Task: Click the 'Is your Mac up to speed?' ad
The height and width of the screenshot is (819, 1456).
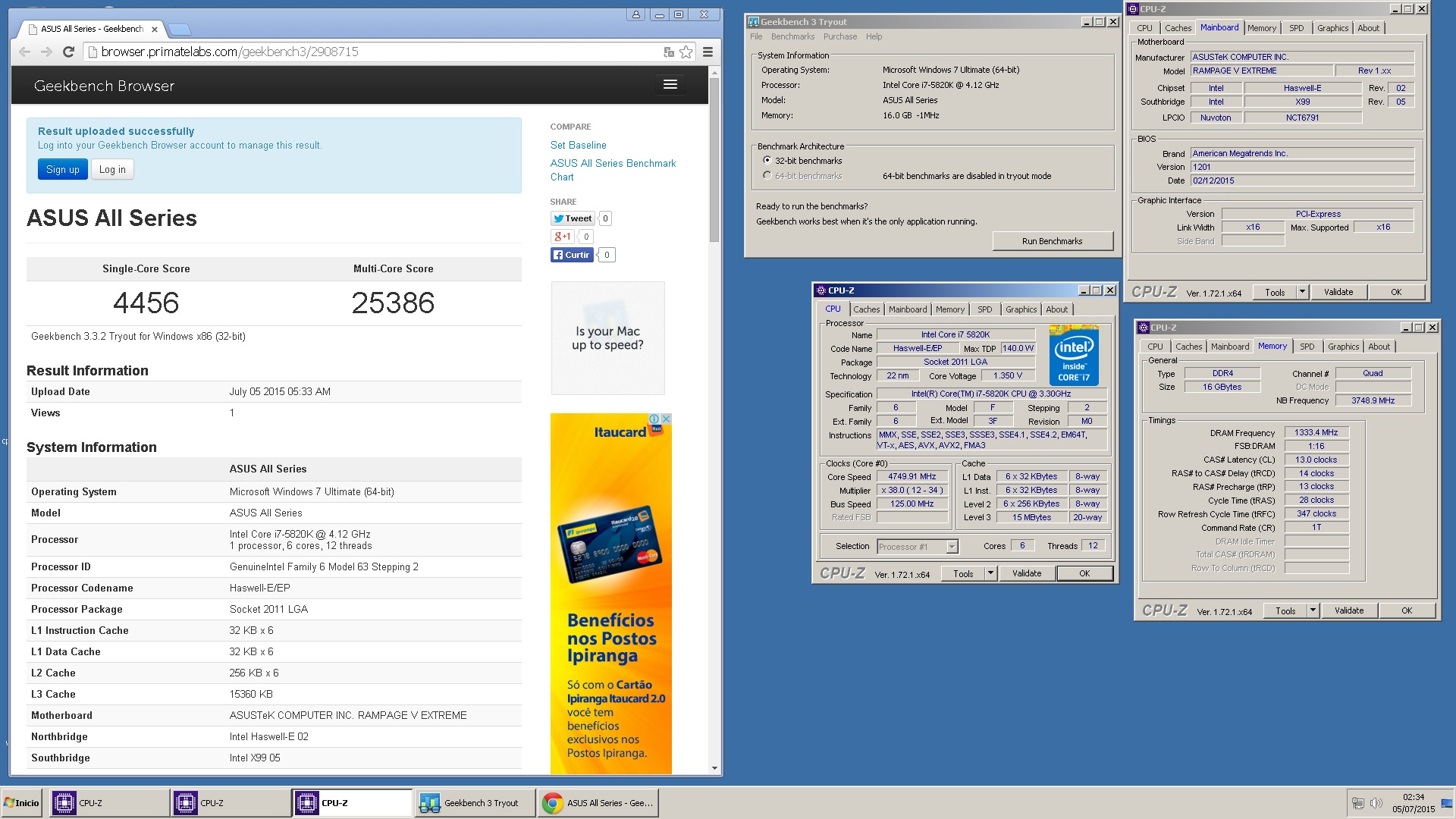Action: [x=607, y=338]
